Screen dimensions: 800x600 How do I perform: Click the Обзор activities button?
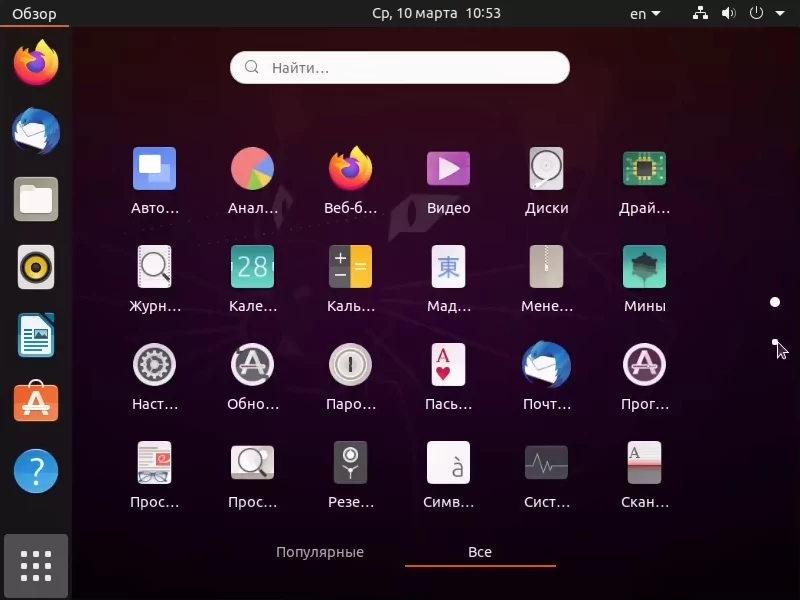point(34,14)
